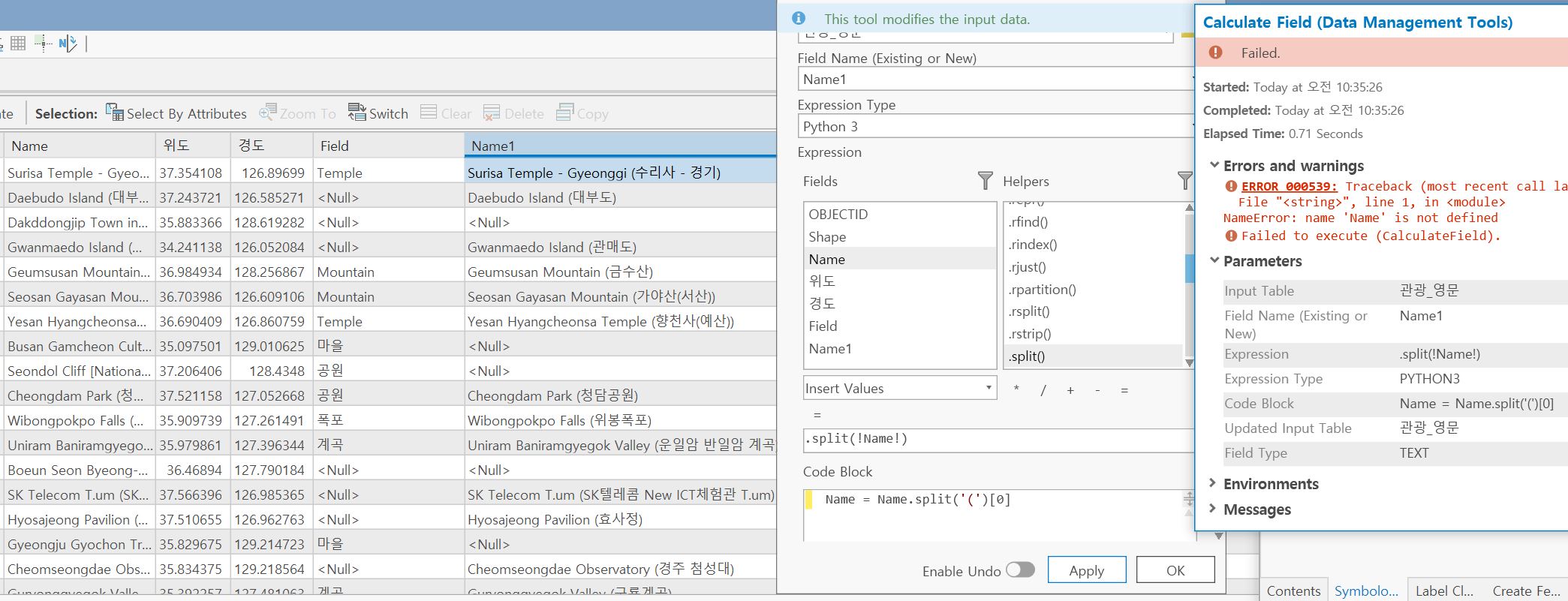1568x601 pixels.
Task: Open Select By Attributes
Action: (176, 113)
